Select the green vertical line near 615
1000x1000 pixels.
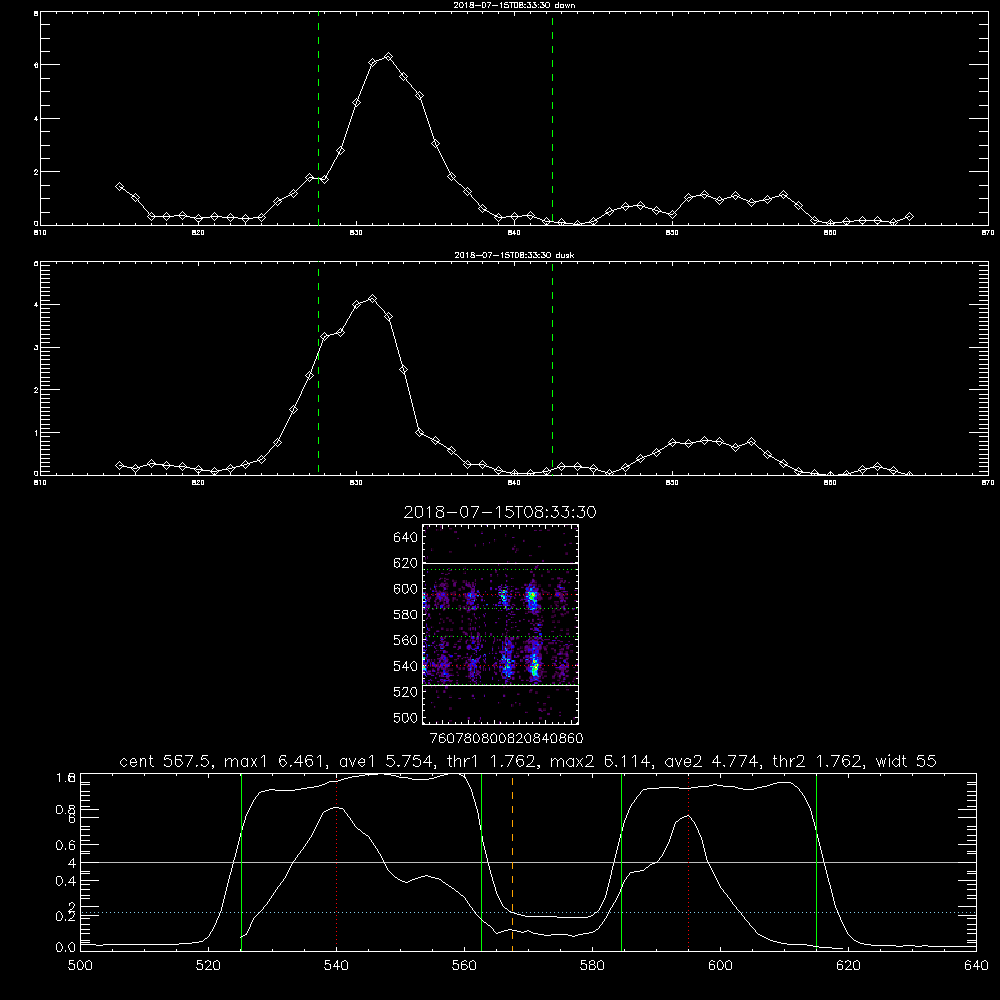pyautogui.click(x=816, y=861)
